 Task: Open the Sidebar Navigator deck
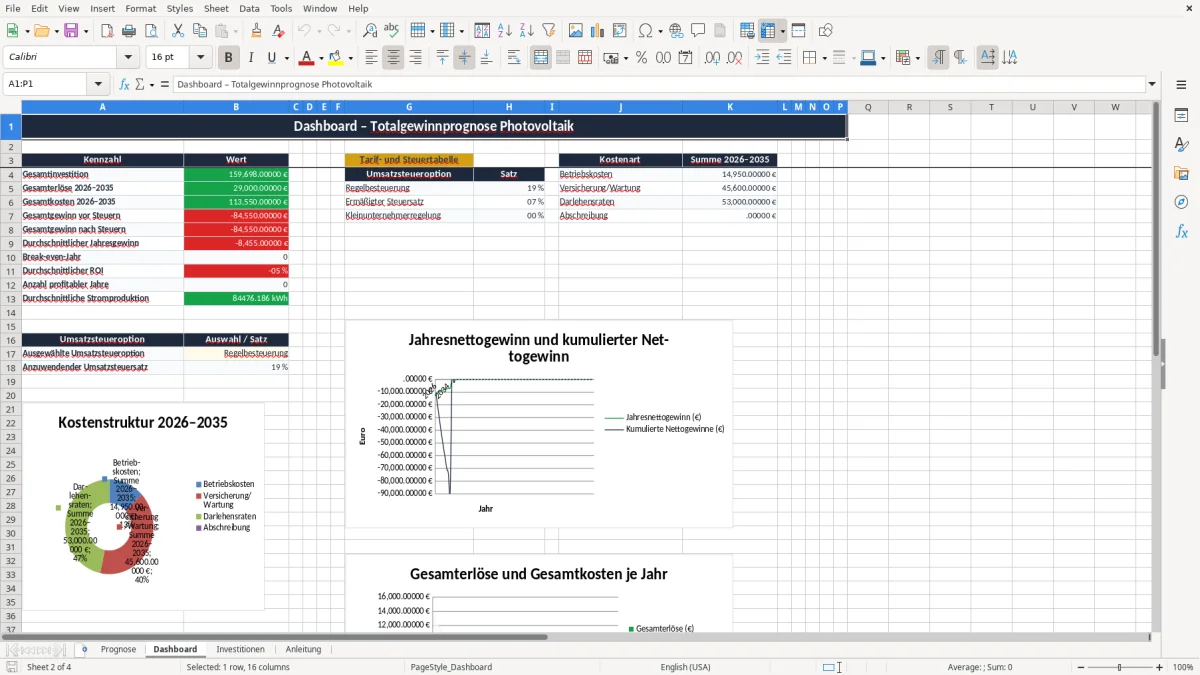tap(1181, 202)
